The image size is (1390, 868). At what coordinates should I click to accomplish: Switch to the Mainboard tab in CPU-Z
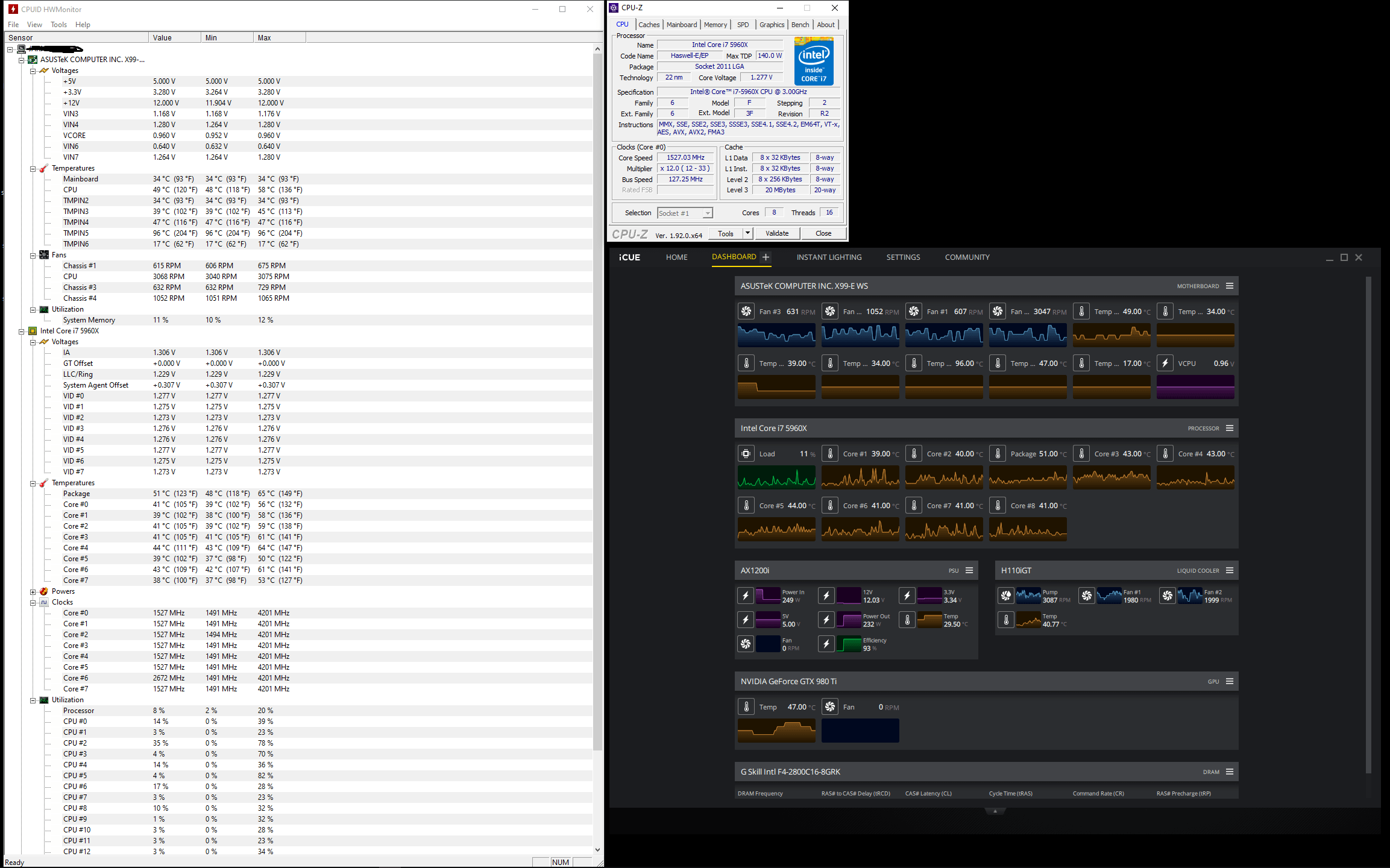(x=682, y=25)
